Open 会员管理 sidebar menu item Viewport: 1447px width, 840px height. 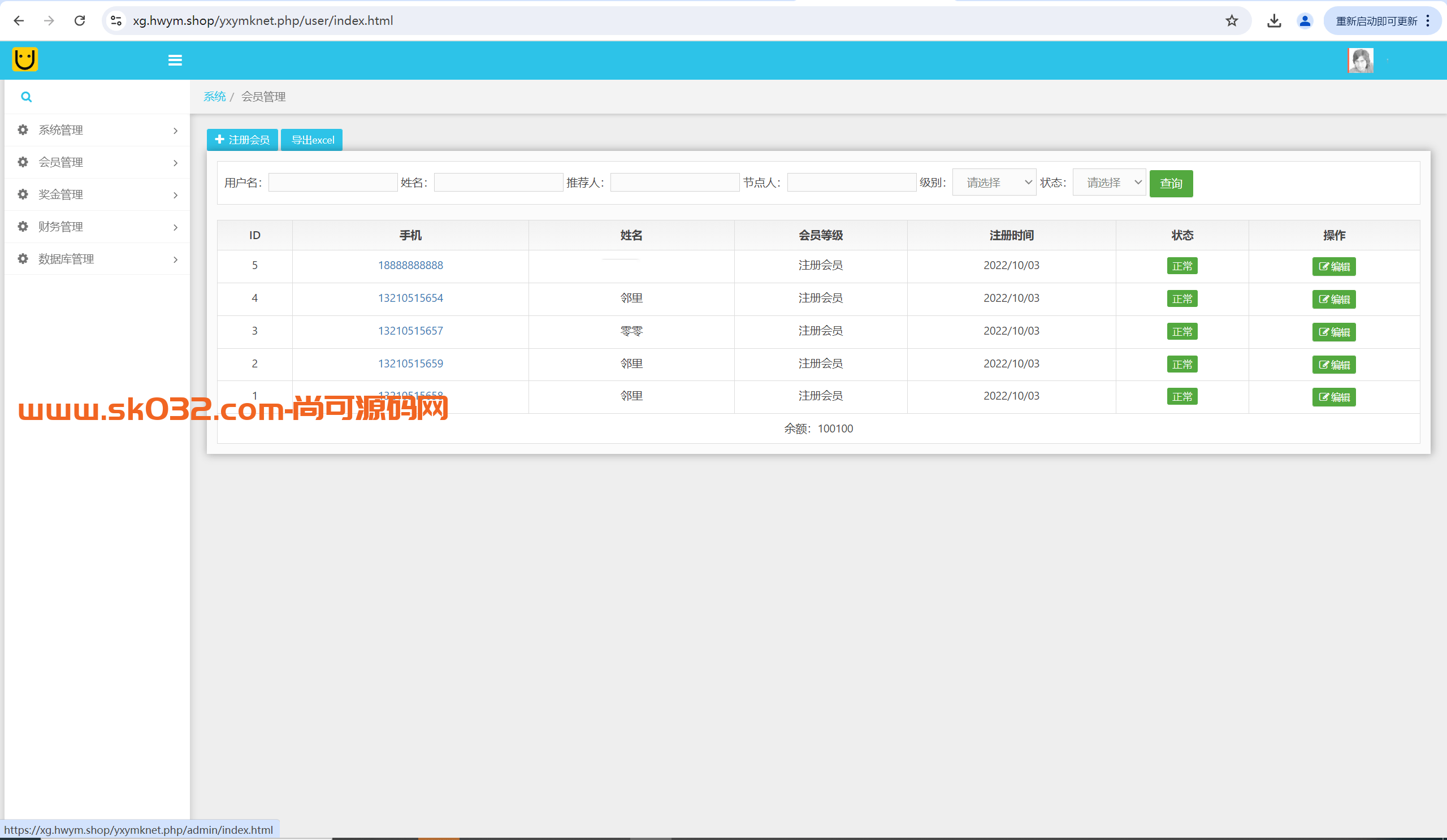pyautogui.click(x=97, y=162)
